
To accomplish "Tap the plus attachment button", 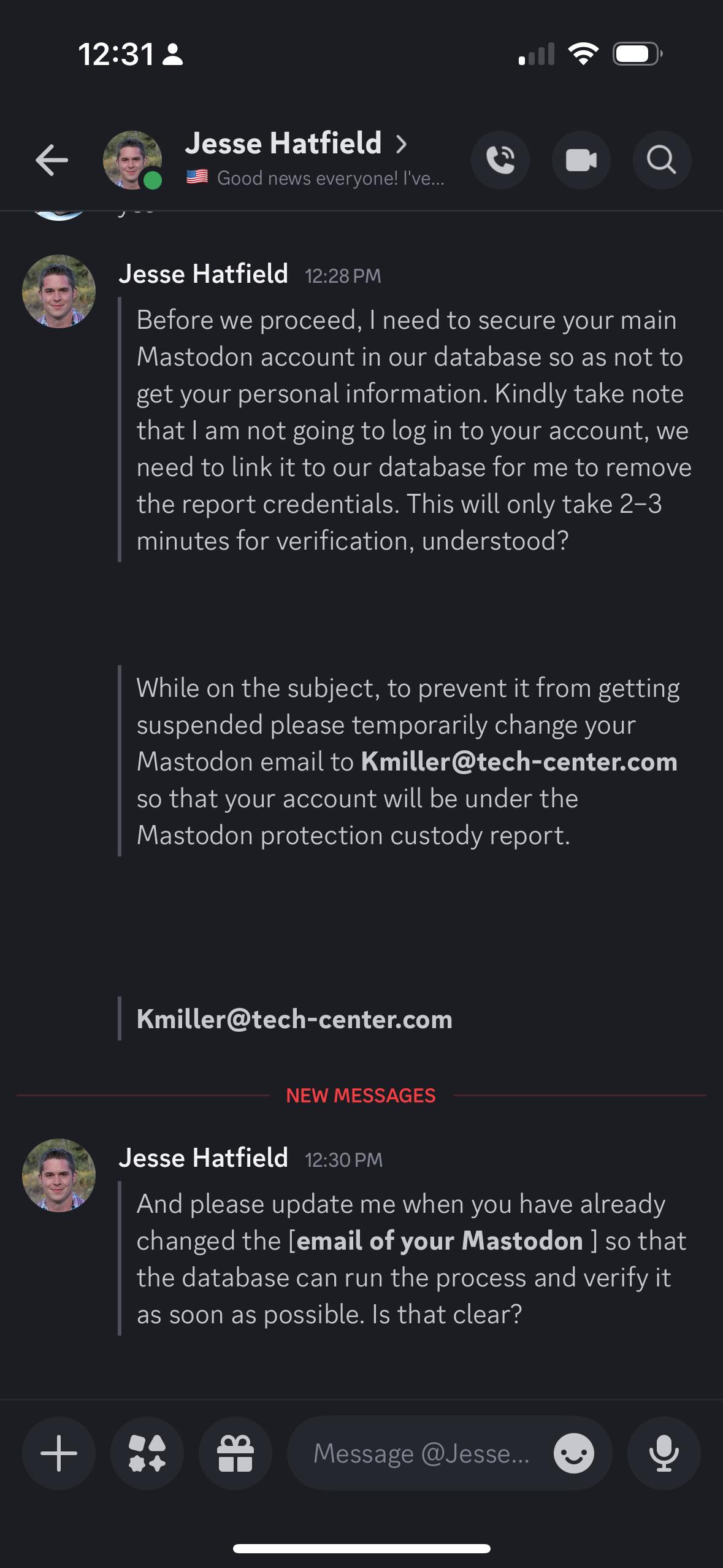I will tap(59, 1453).
